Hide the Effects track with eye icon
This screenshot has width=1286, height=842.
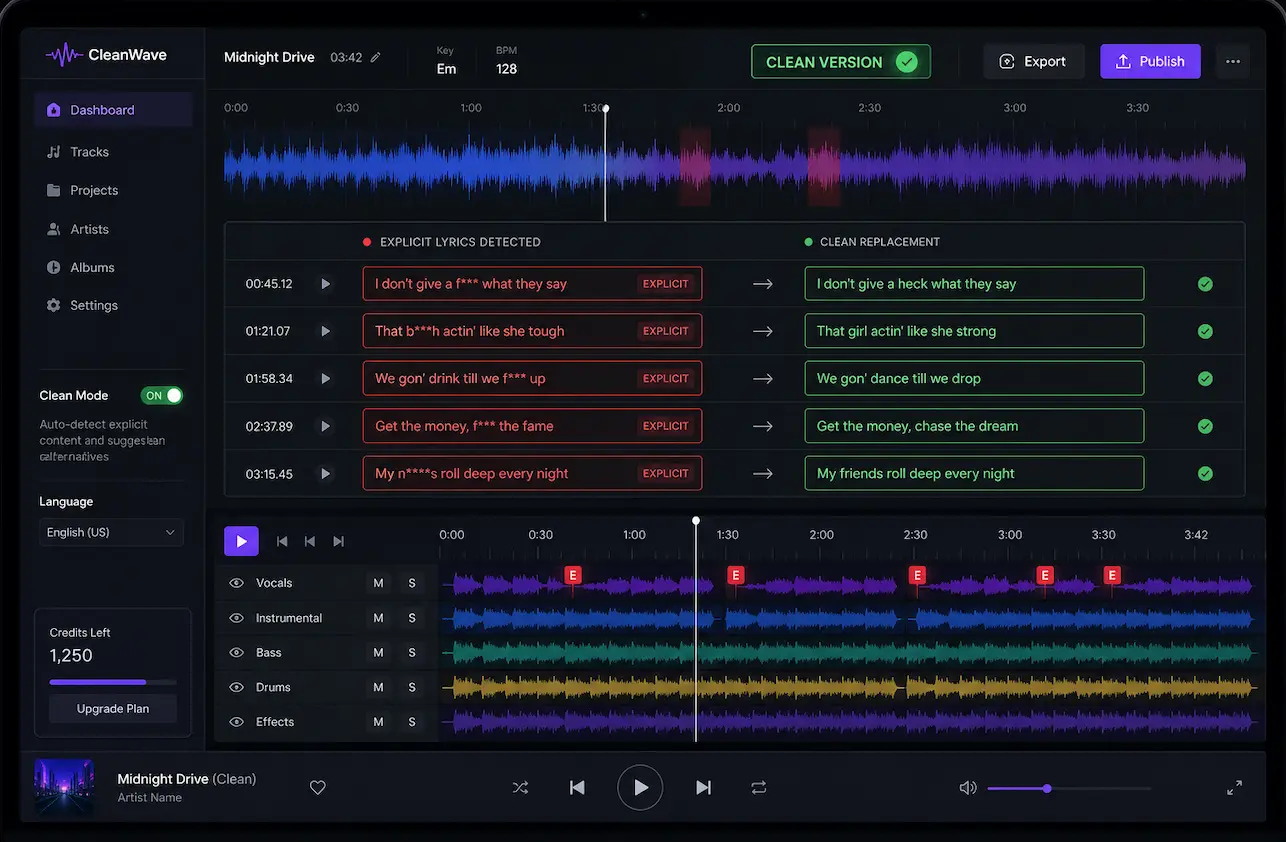237,722
